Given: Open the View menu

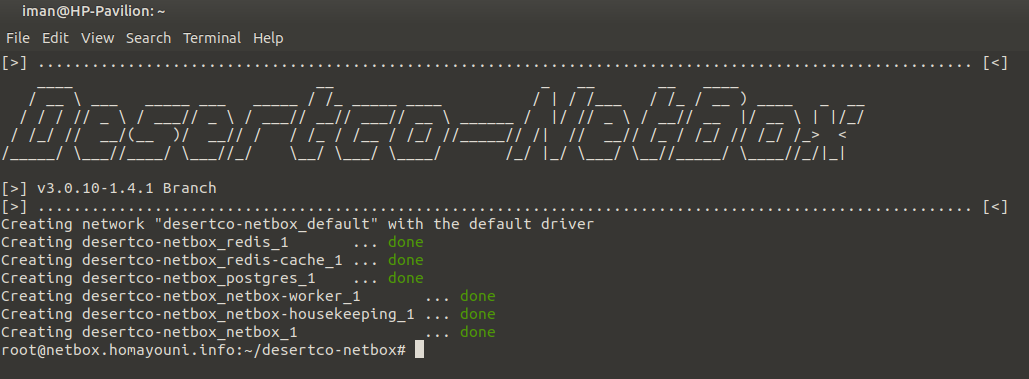Looking at the screenshot, I should tap(97, 38).
